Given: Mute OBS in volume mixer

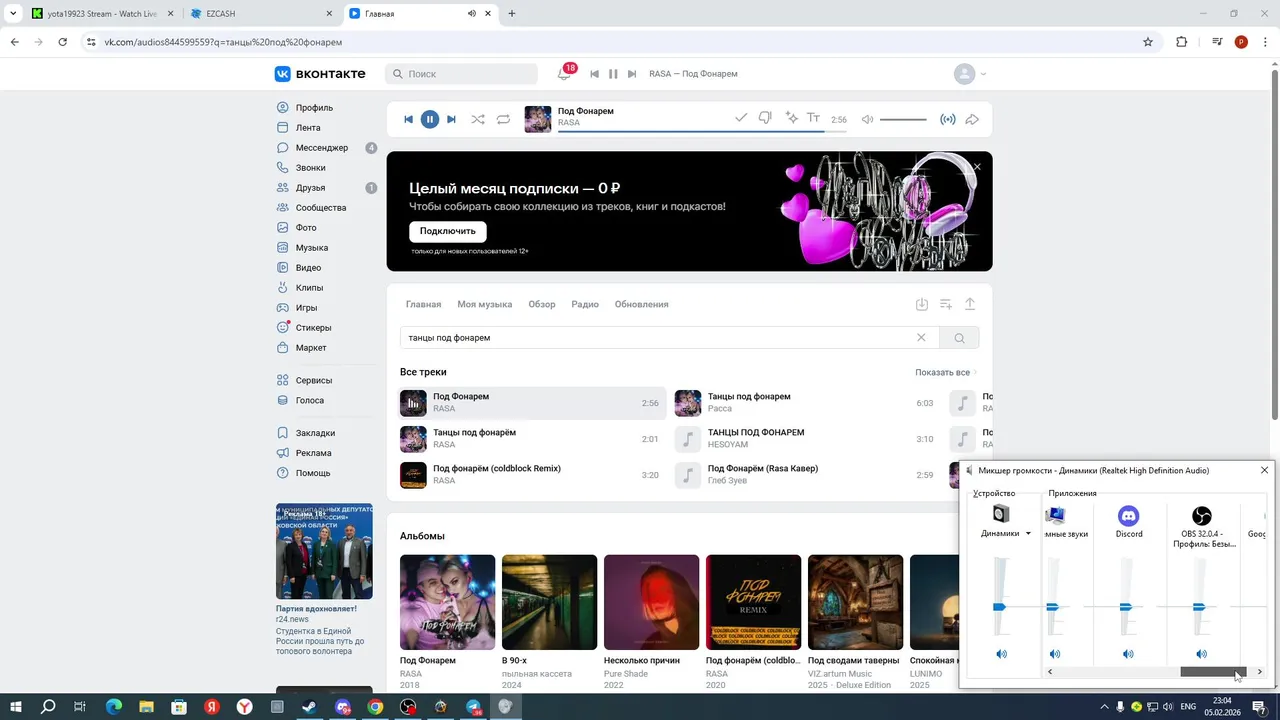Looking at the screenshot, I should 1201,654.
